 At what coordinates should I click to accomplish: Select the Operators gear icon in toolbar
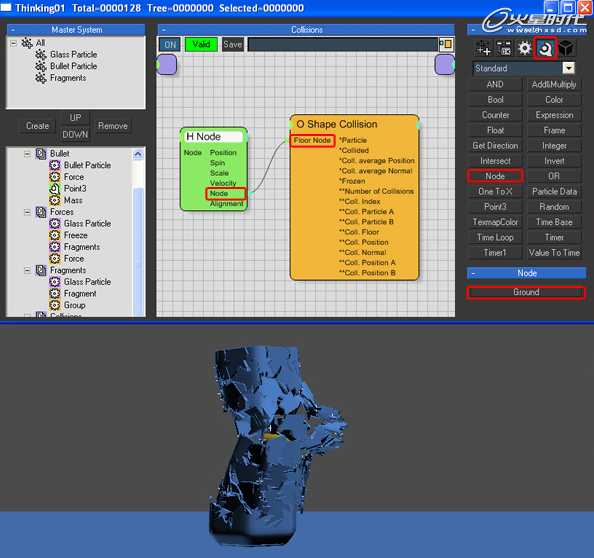coord(525,48)
